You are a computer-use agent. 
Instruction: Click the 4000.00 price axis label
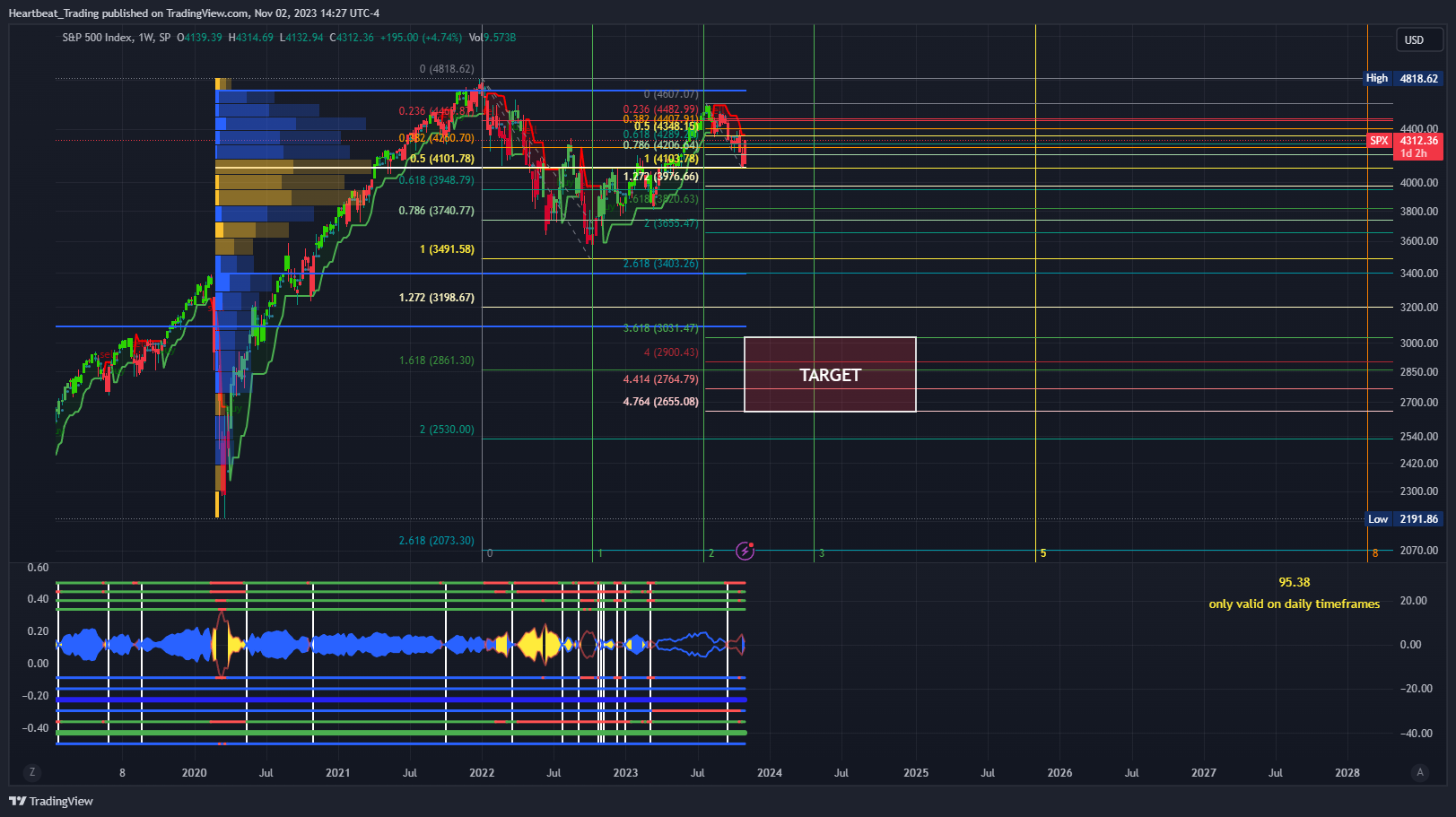pyautogui.click(x=1419, y=183)
